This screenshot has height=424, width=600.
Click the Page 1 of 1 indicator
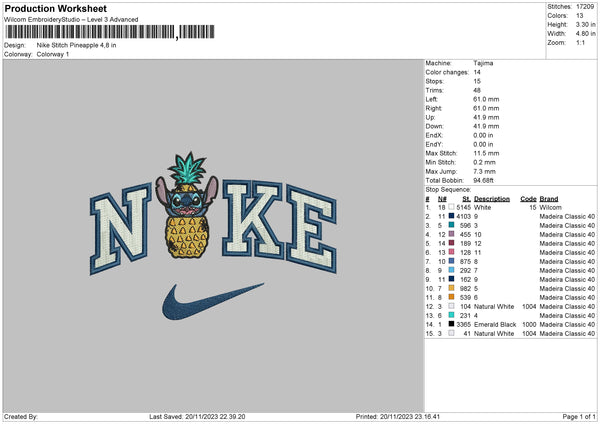[x=579, y=417]
